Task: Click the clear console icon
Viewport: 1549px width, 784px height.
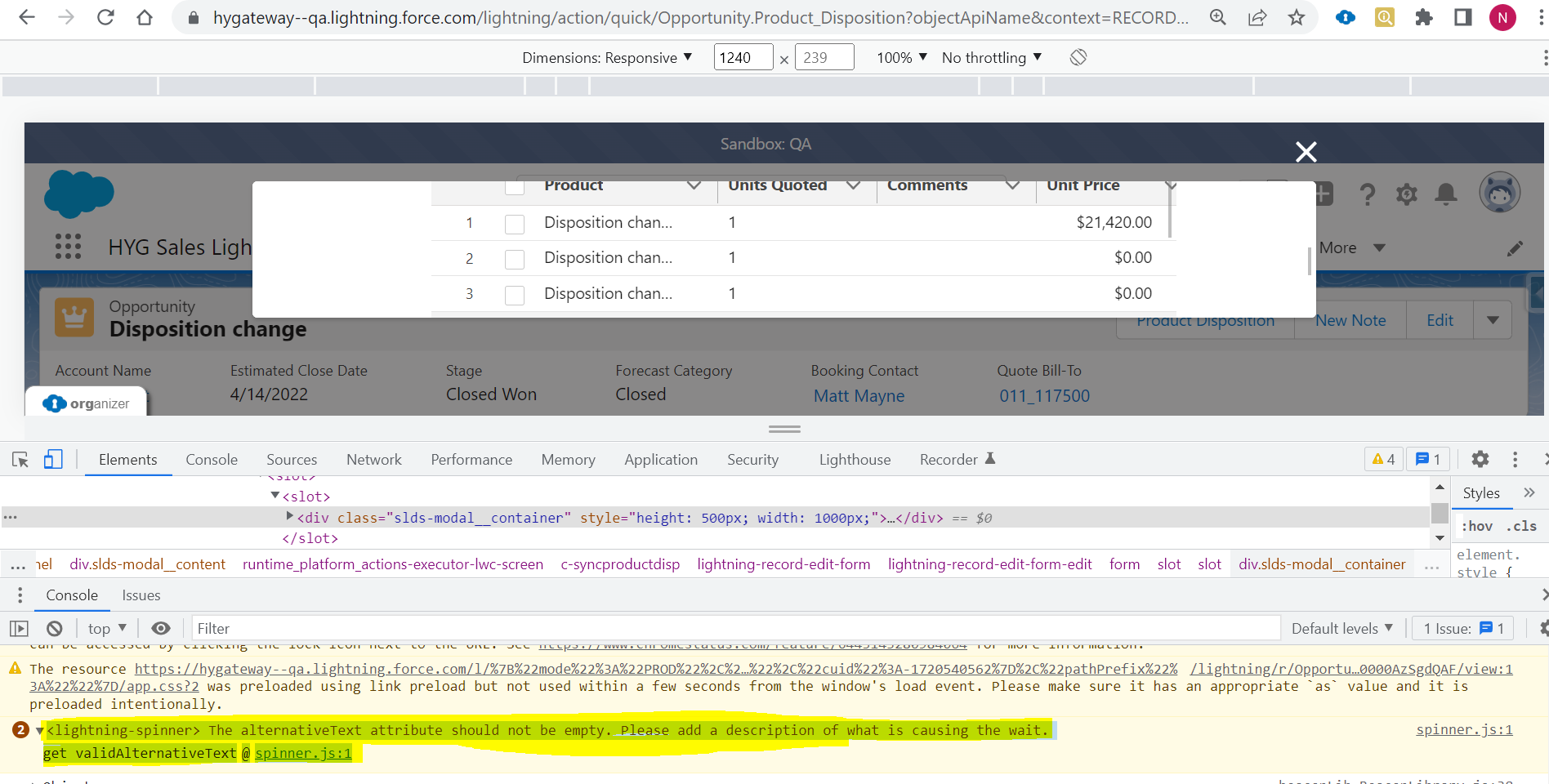Action: tap(55, 628)
